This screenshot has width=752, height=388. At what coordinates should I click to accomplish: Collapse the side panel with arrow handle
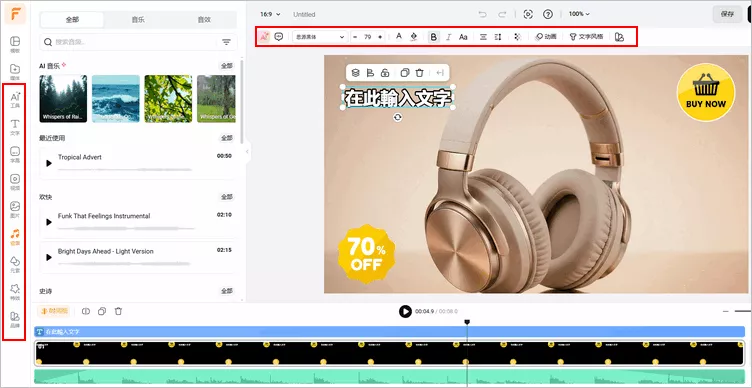pos(247,152)
